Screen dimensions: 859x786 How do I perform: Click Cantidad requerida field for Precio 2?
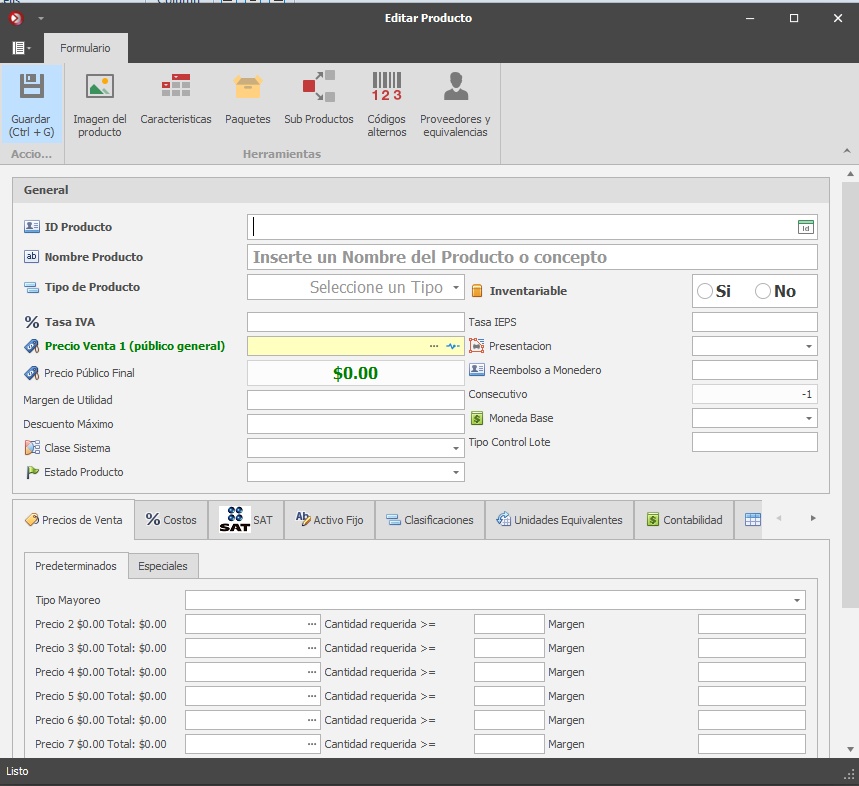[x=509, y=624]
